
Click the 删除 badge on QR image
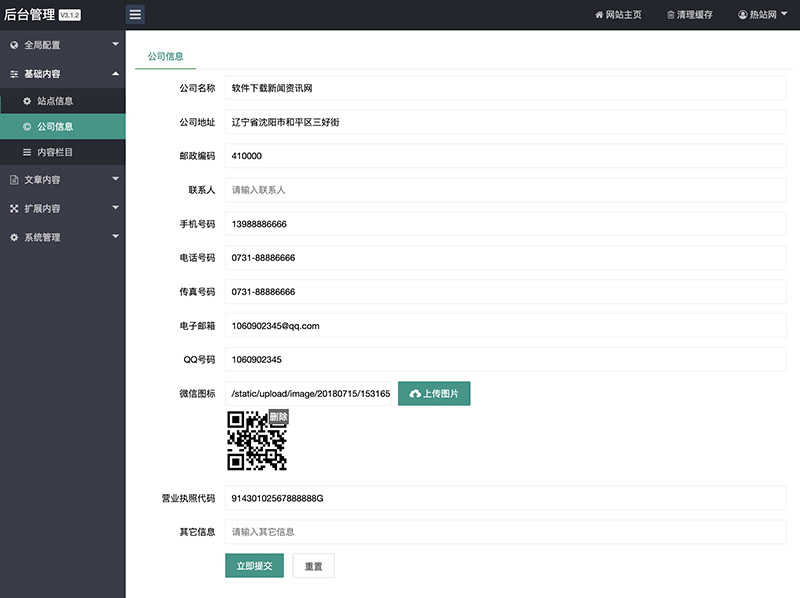coord(279,417)
